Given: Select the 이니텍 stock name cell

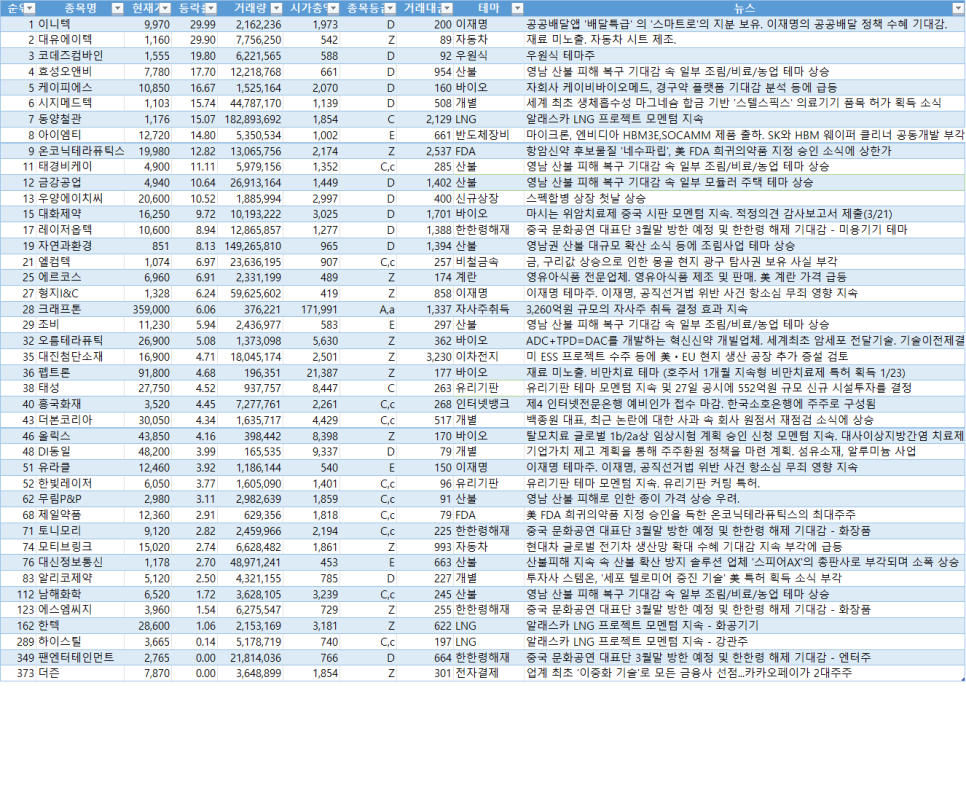Looking at the screenshot, I should tap(80, 24).
